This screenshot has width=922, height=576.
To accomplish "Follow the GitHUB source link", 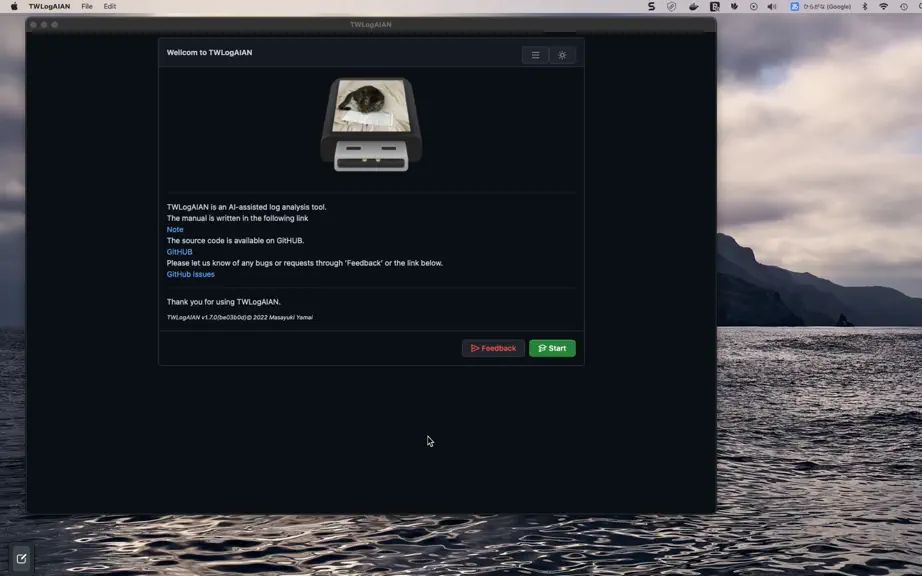I will click(x=179, y=252).
